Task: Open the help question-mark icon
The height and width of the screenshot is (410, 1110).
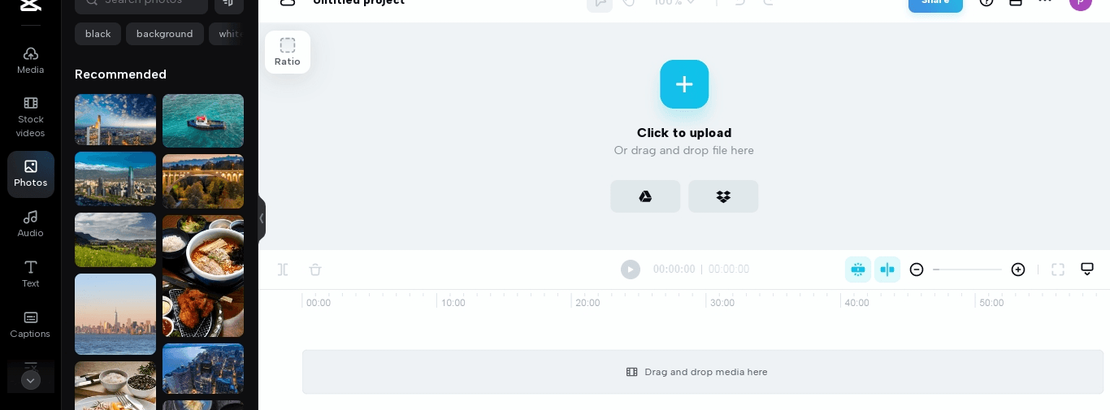Action: pyautogui.click(x=986, y=2)
